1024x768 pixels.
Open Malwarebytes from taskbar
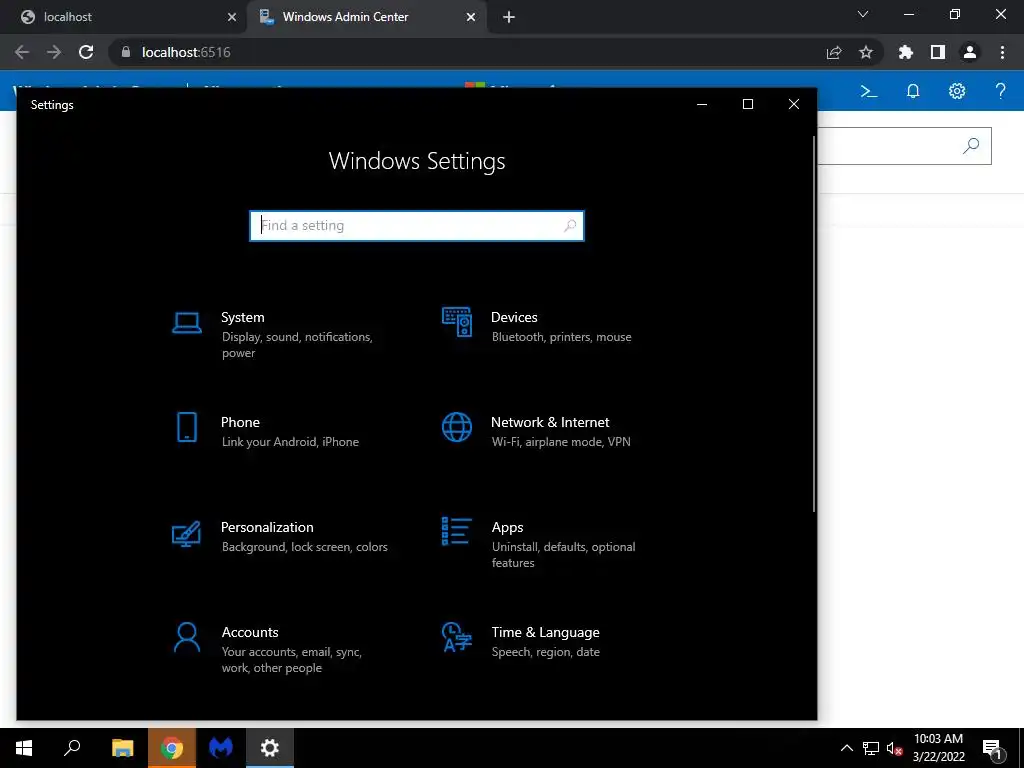tap(221, 748)
